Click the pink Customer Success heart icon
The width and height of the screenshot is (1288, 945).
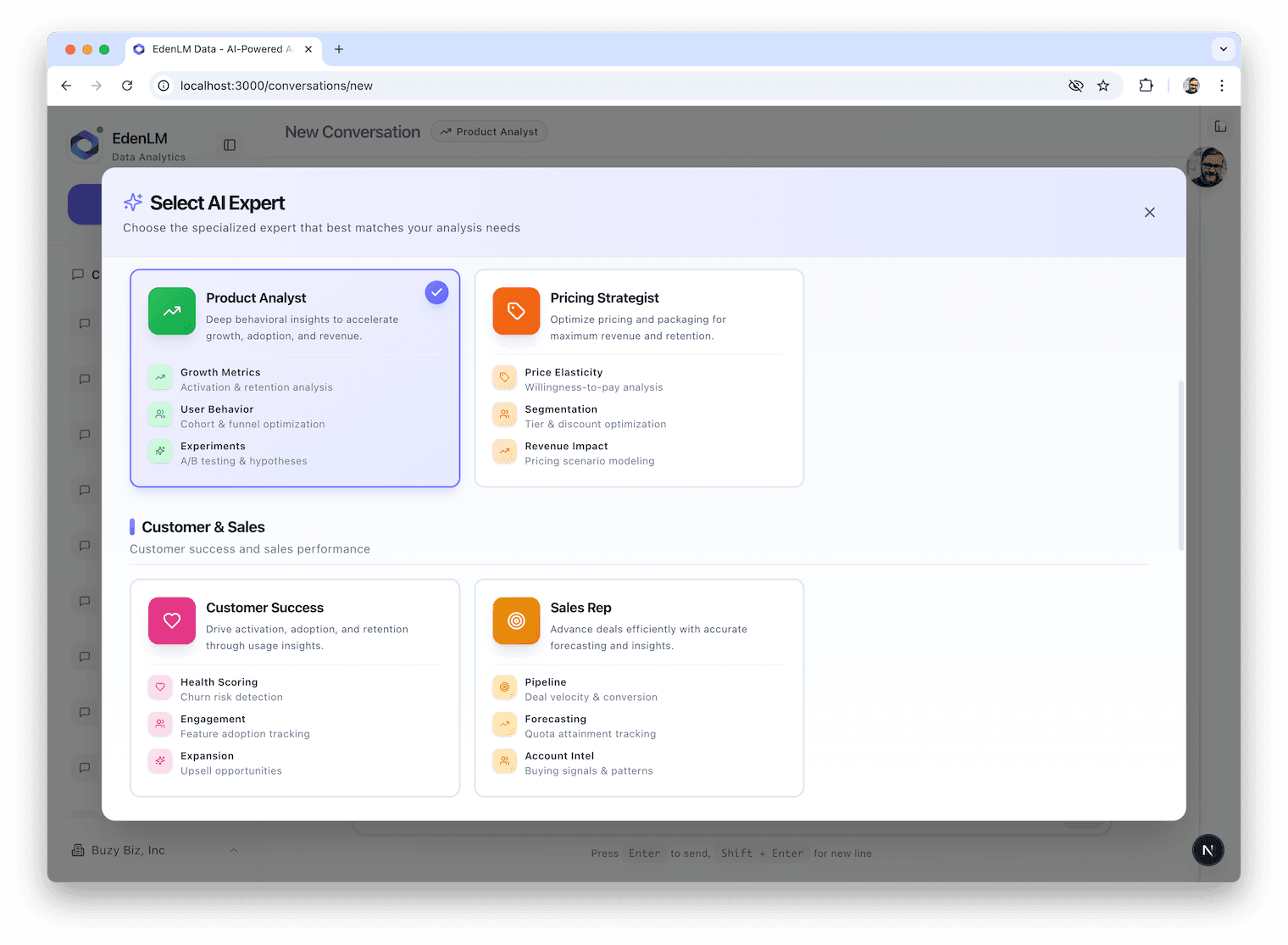(172, 620)
